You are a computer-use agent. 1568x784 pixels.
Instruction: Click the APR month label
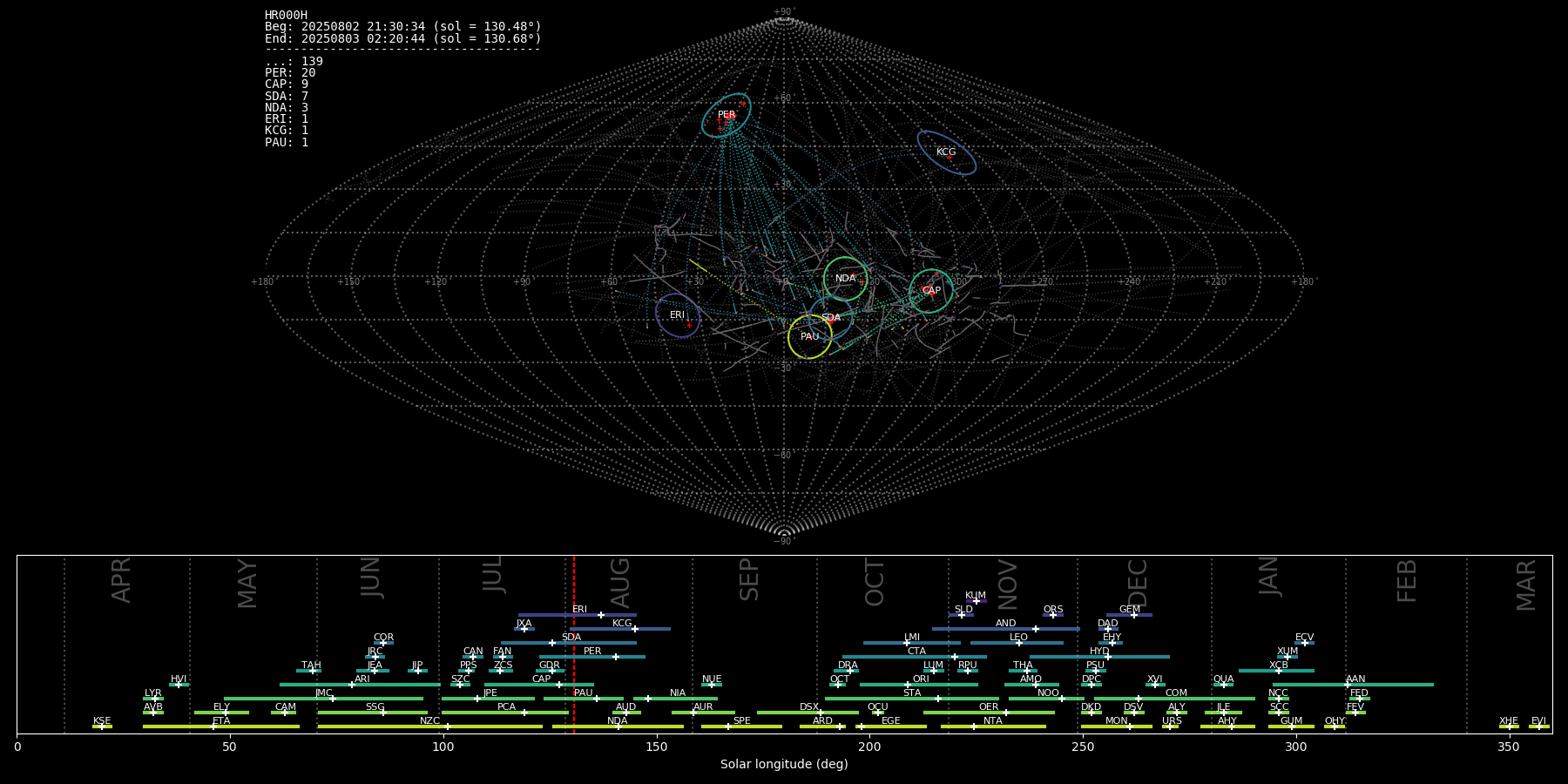coord(122,580)
